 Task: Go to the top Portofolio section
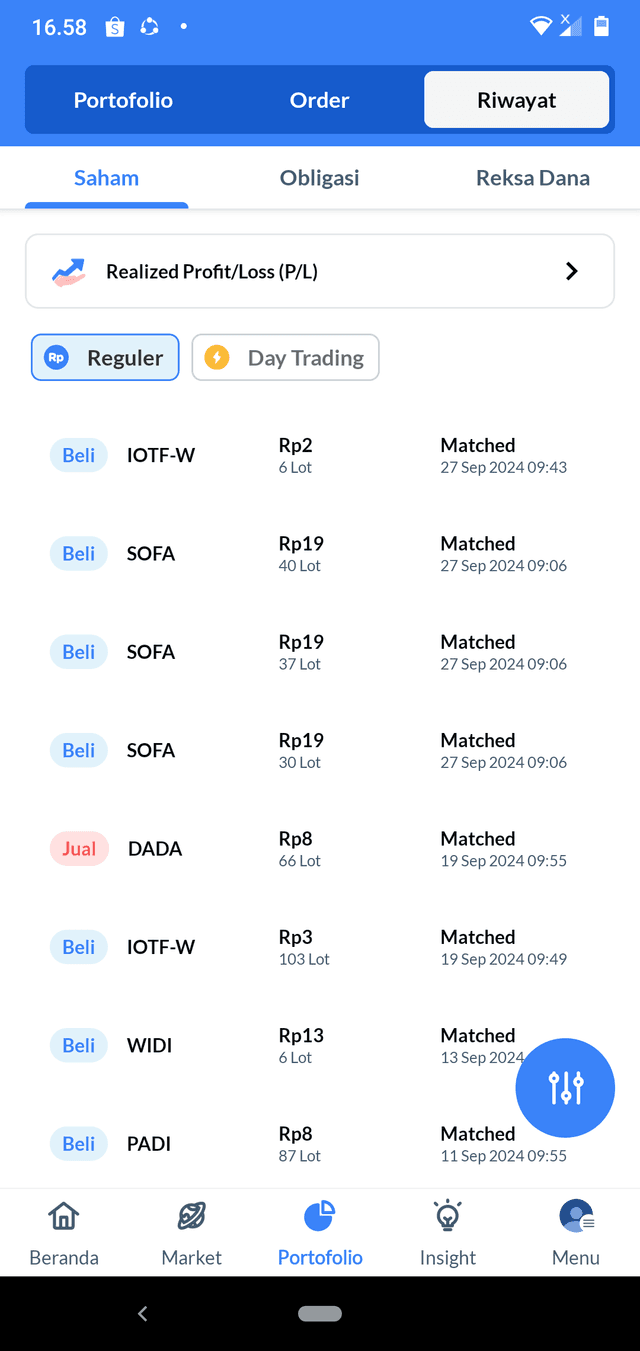tap(123, 100)
